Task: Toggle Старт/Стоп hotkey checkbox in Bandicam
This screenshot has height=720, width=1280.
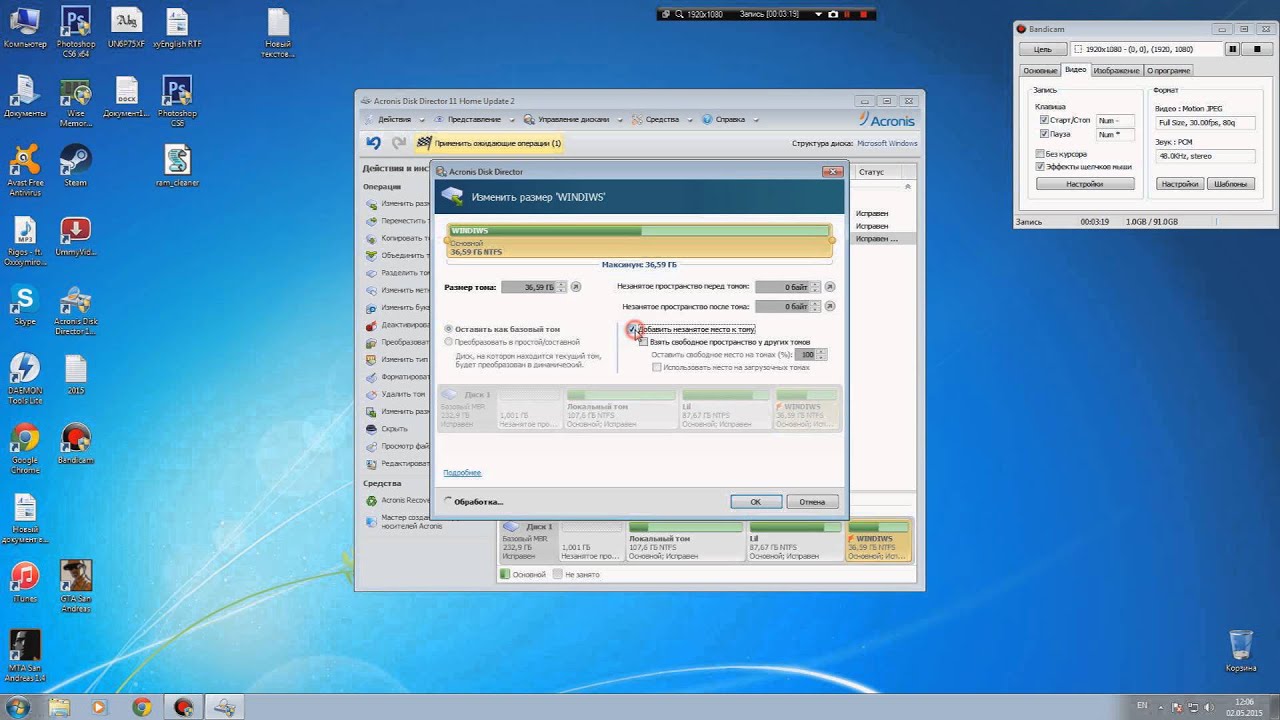Action: click(1044, 120)
